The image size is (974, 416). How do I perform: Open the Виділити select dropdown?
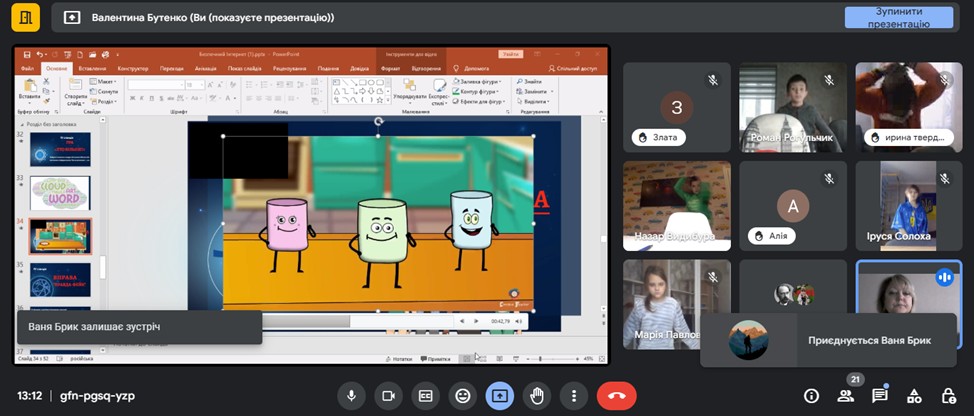[533, 101]
